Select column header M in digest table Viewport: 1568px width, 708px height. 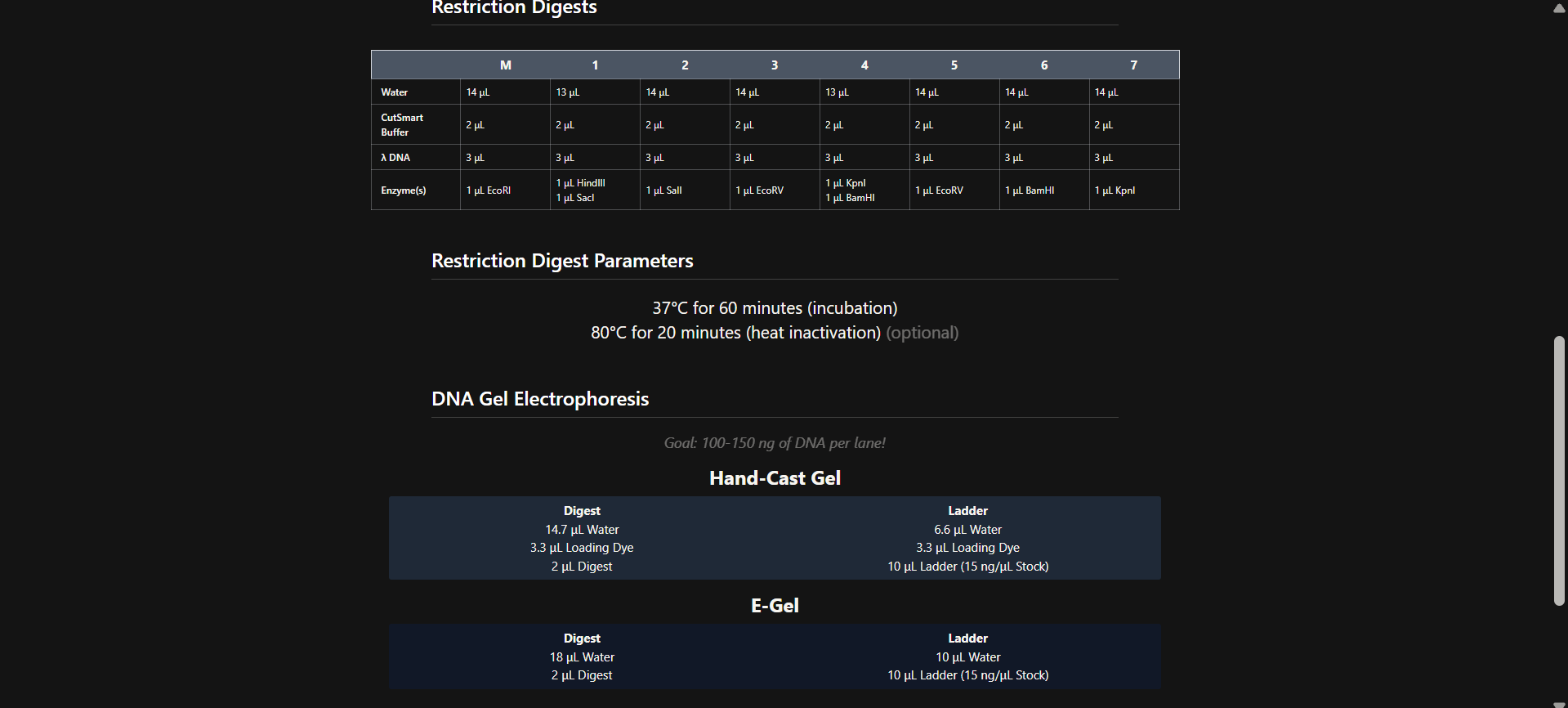(x=505, y=65)
